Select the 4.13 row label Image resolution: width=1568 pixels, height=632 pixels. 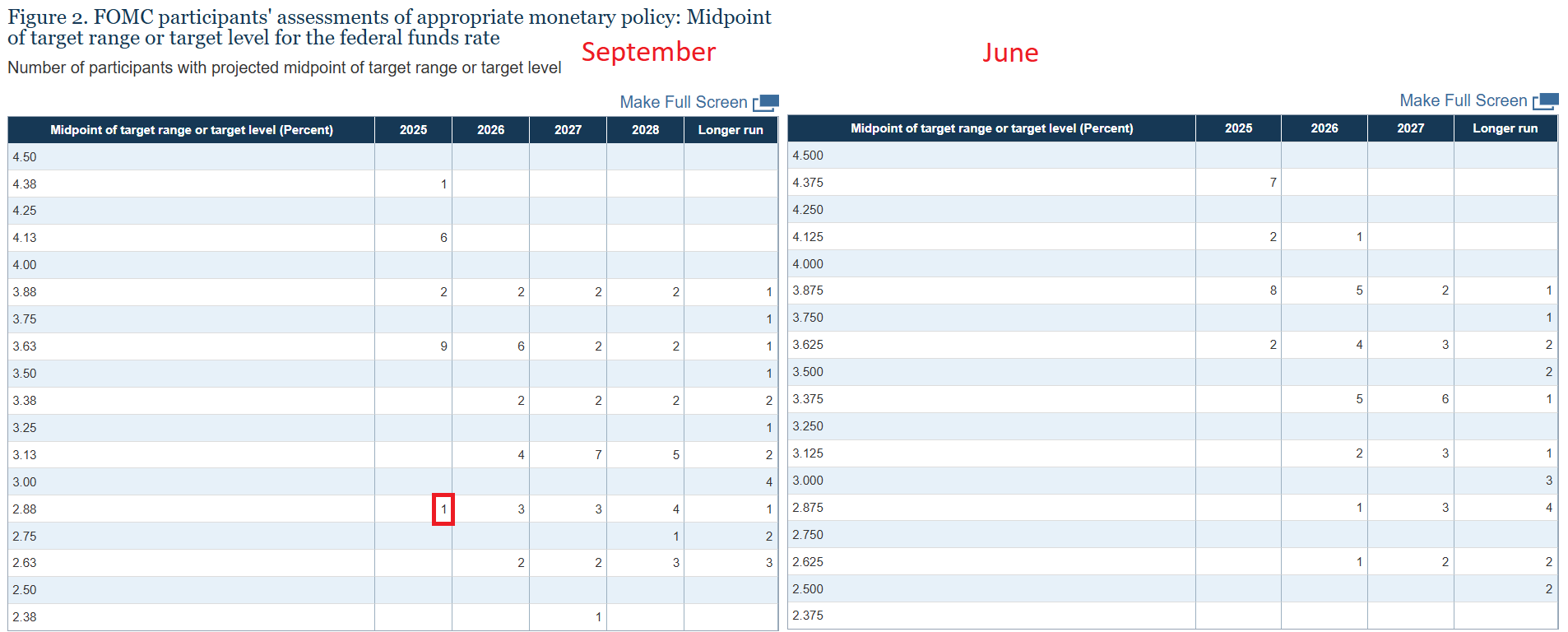pos(25,238)
